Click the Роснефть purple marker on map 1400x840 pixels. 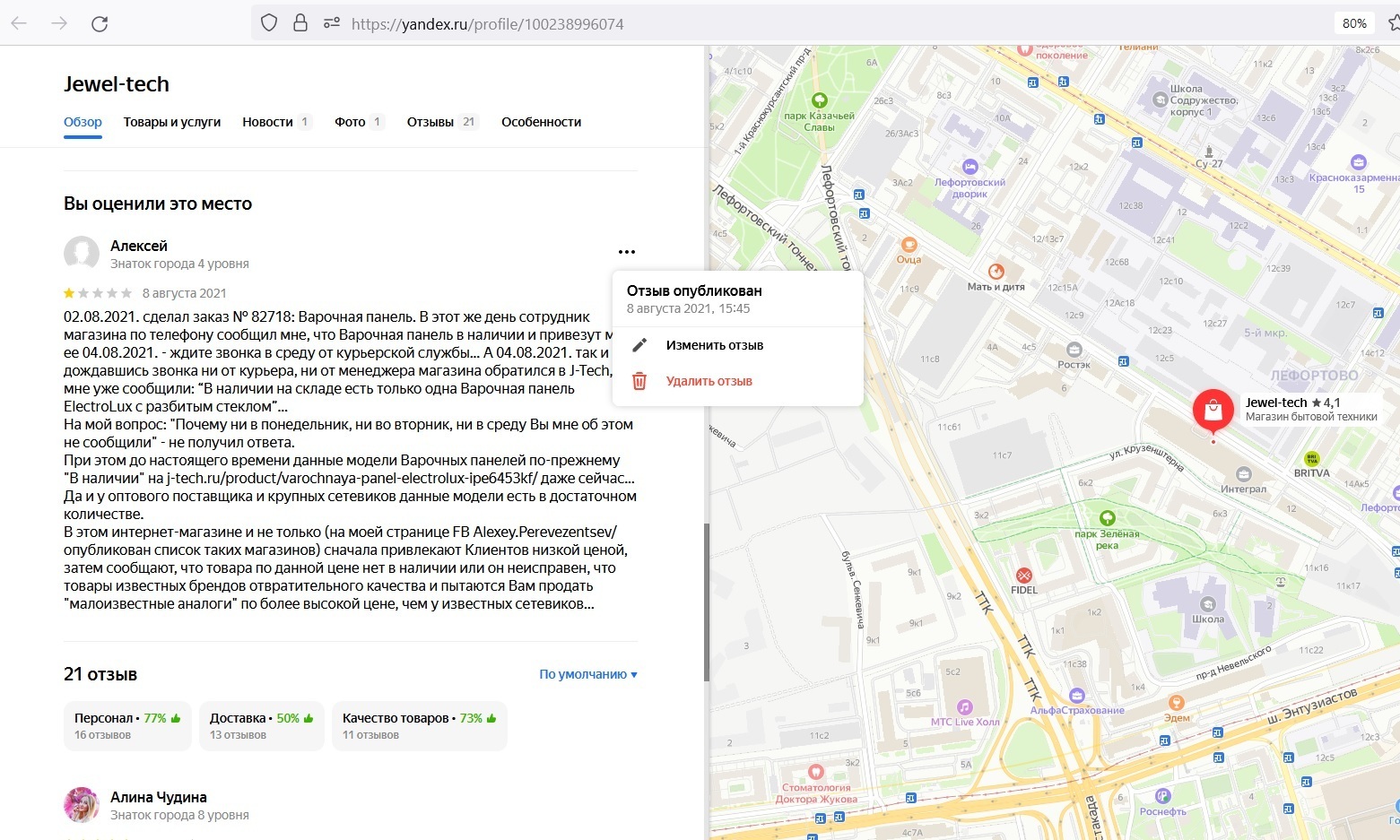tap(1162, 796)
